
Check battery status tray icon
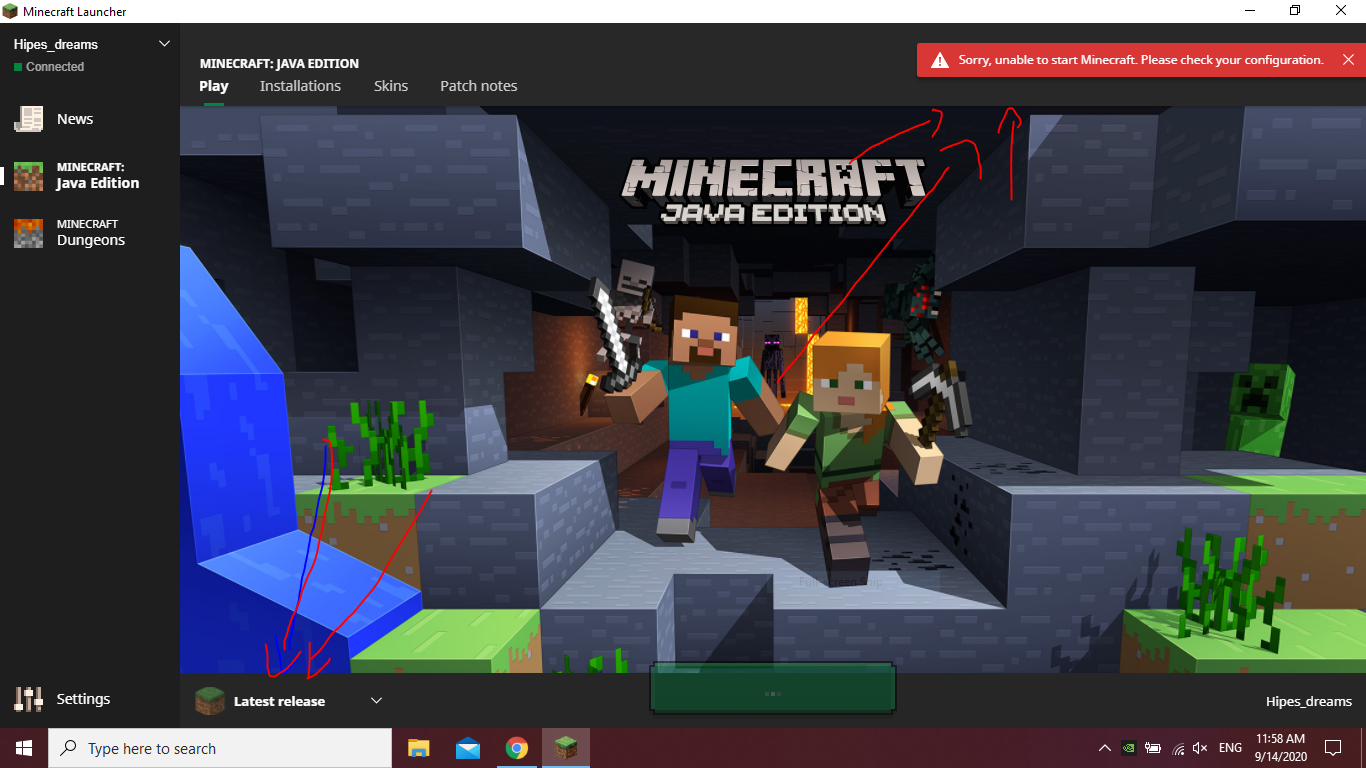1152,748
